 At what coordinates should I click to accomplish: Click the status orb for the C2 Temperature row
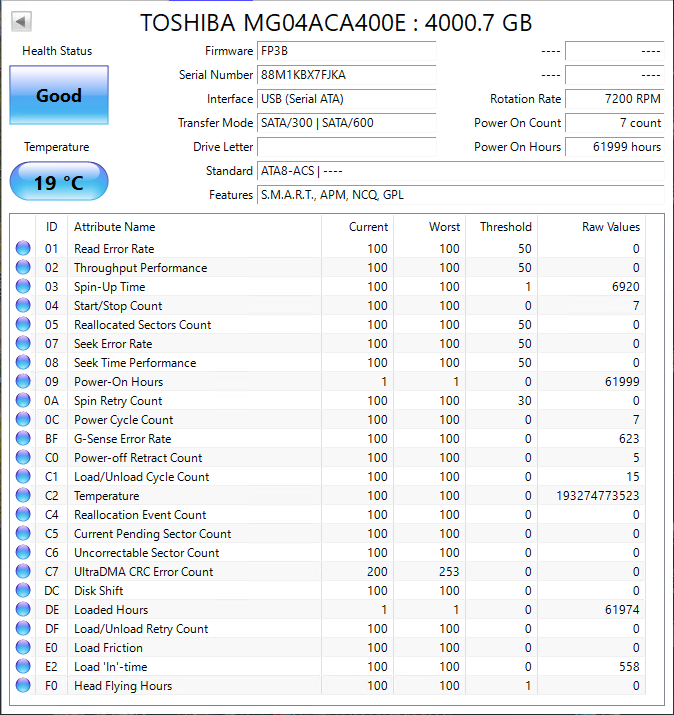click(x=23, y=495)
